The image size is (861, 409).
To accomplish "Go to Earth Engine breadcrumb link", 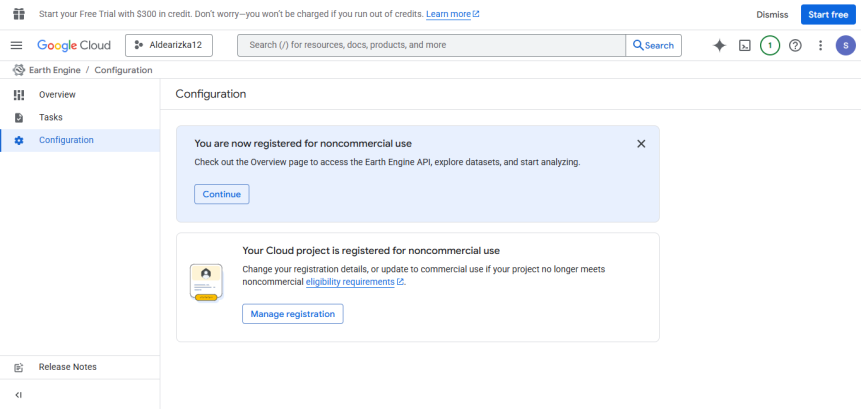I will [54, 70].
